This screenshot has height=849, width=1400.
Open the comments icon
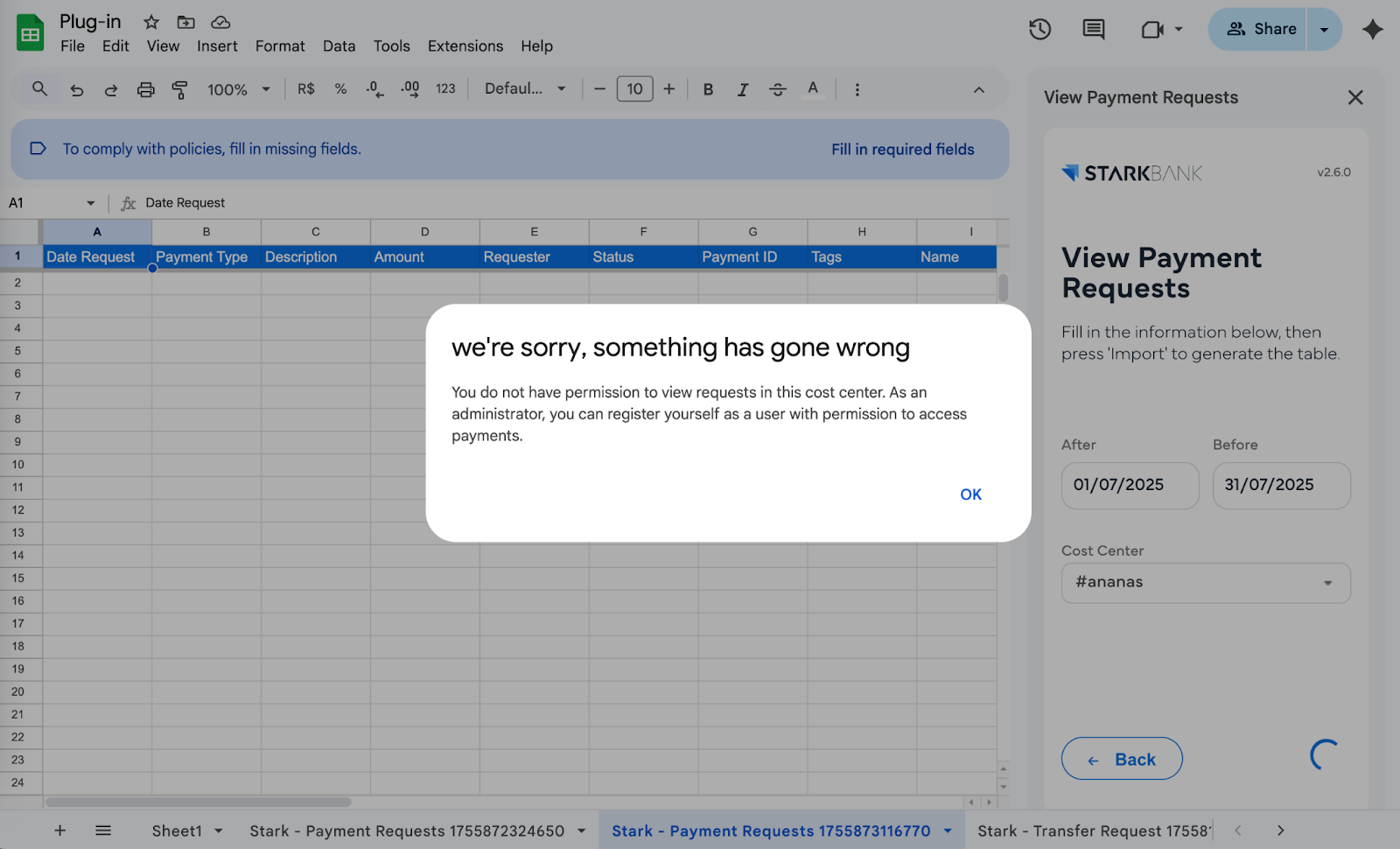(x=1093, y=30)
